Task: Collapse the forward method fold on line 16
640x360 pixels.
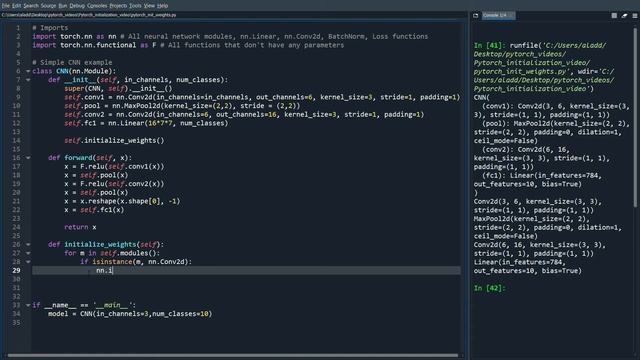Action: (x=28, y=158)
